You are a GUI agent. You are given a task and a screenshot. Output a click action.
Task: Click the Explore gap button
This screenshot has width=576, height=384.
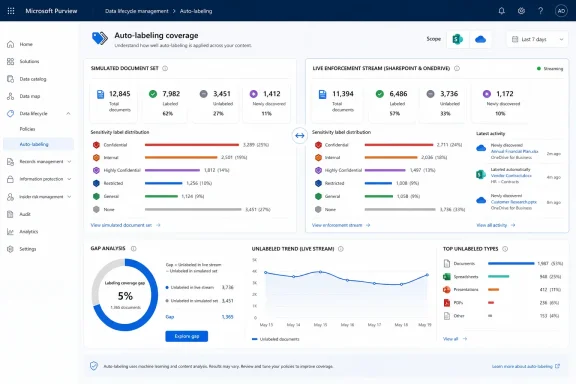pos(187,336)
